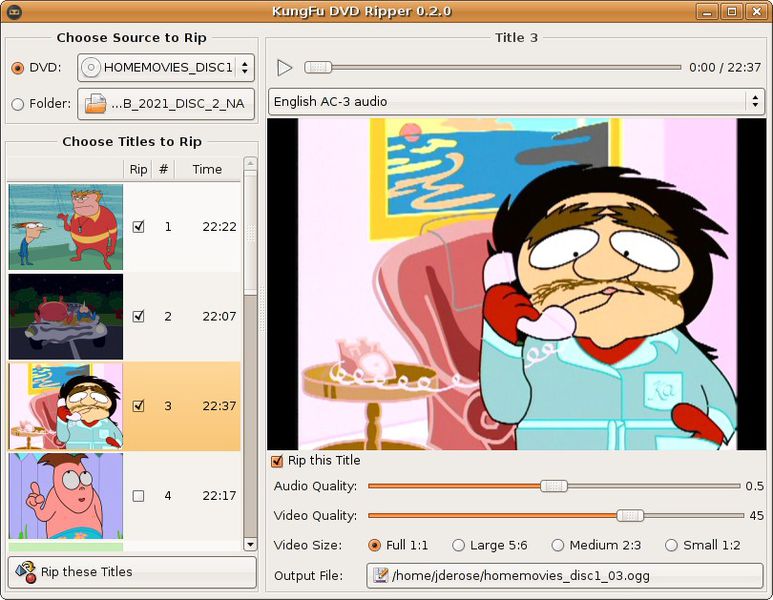Open the English AC-3 audio dropdown

(515, 102)
